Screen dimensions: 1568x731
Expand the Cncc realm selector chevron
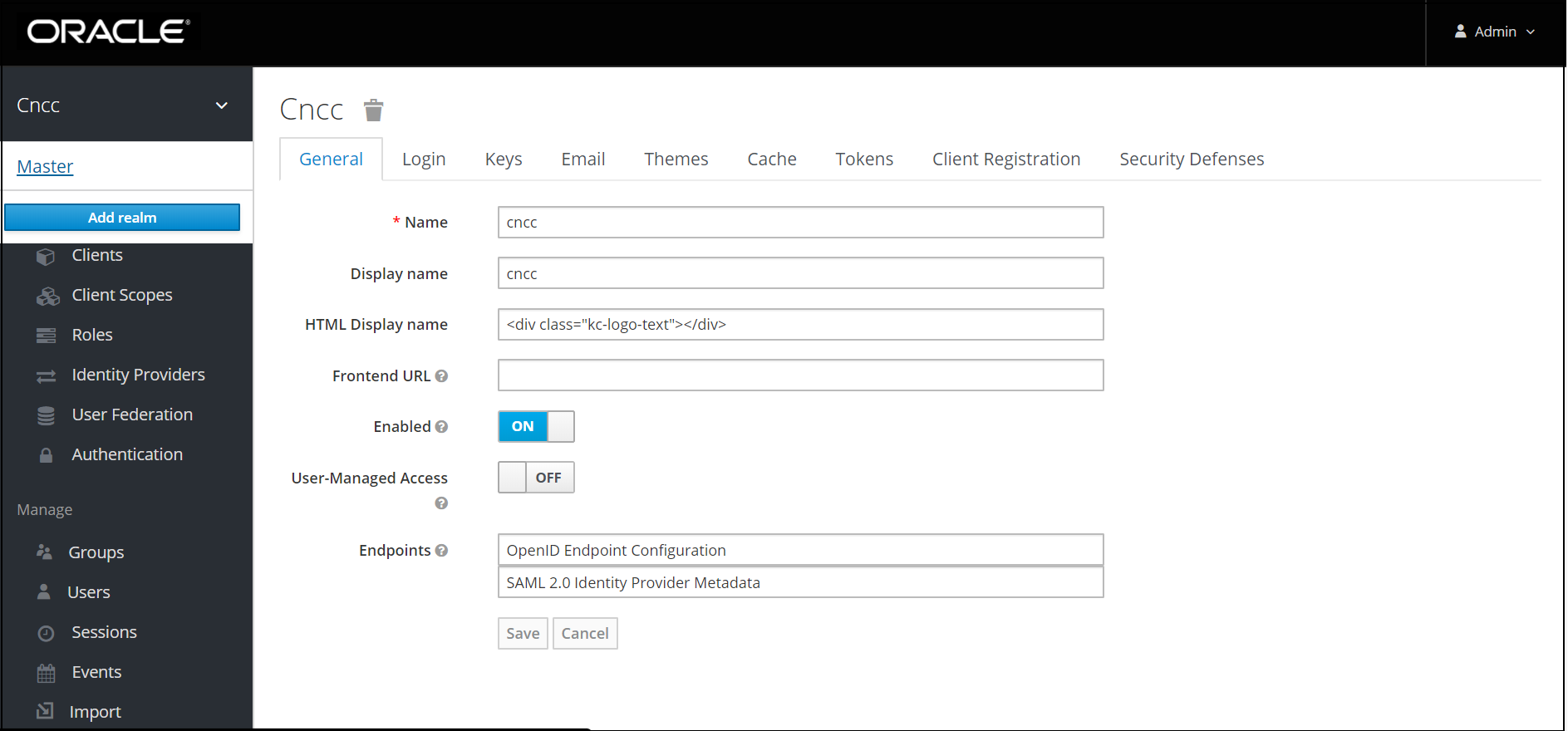click(x=222, y=105)
